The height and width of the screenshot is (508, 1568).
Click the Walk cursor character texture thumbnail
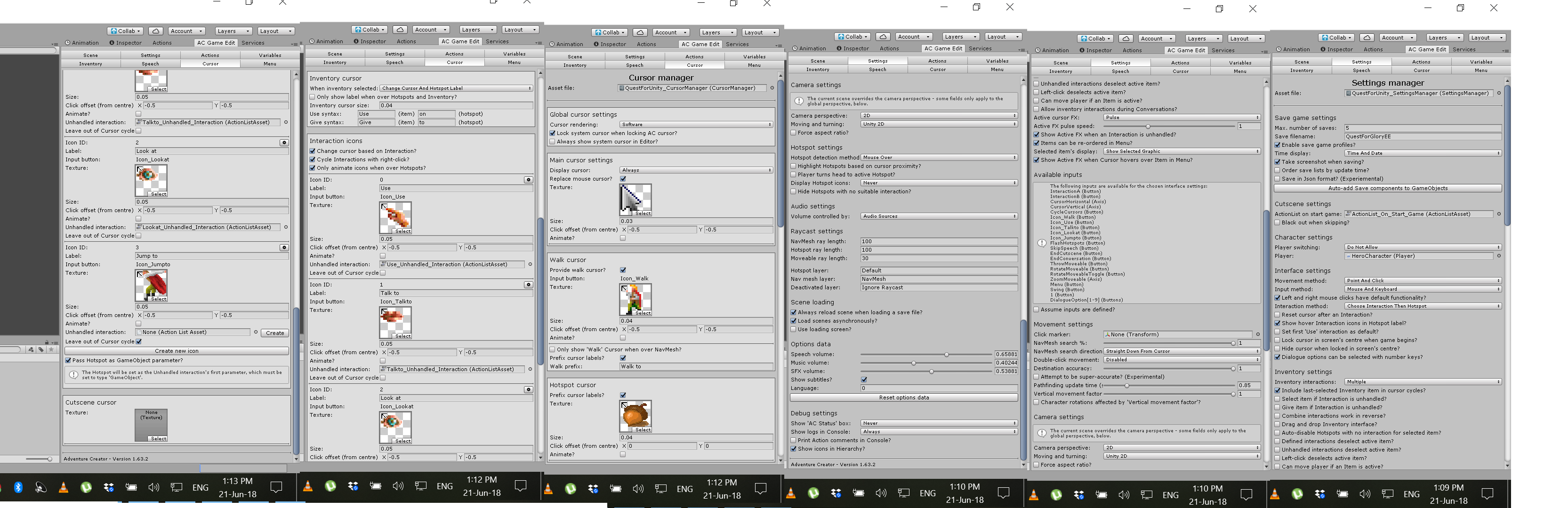point(635,300)
